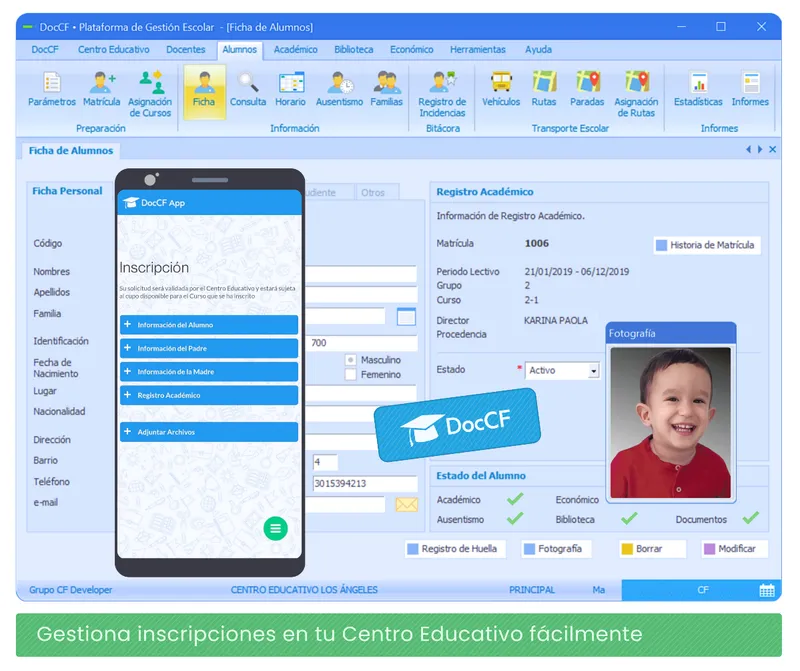Viewport: 800px width, 671px height.
Task: Select the Ficha de Alumnos document tab
Action: (71, 151)
